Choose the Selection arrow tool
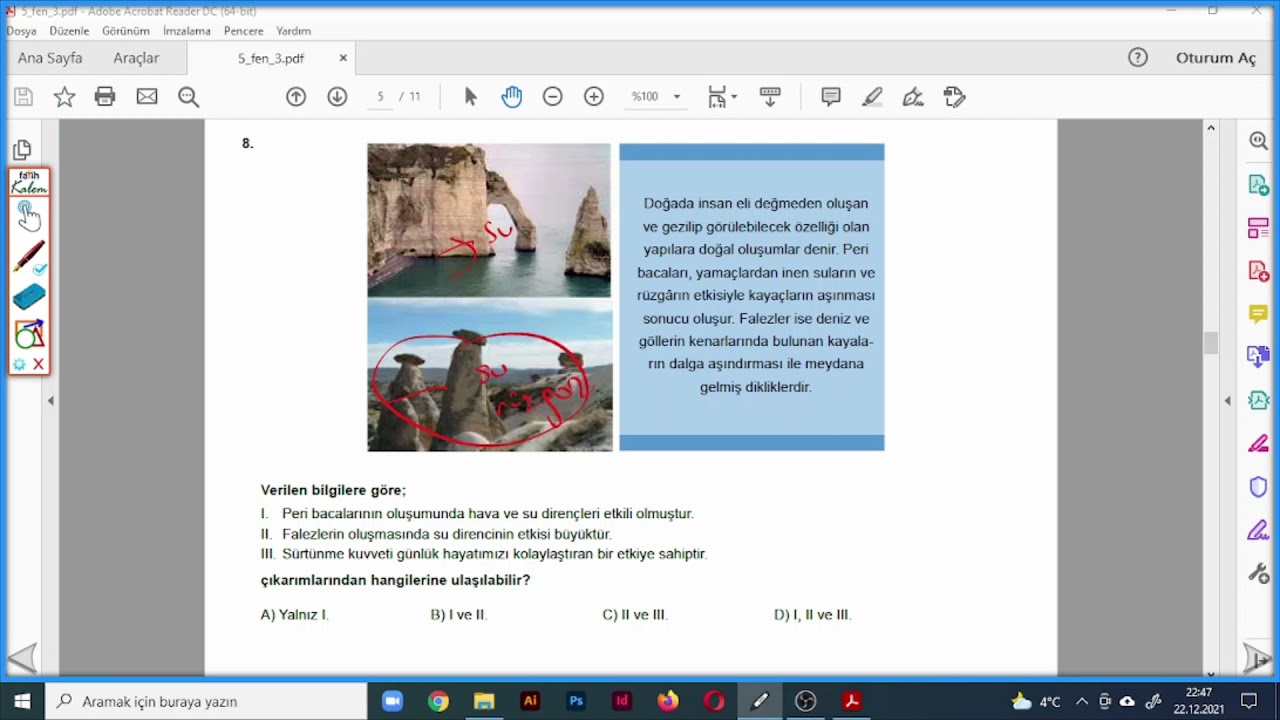Screen dimensions: 1280x720 click(x=471, y=97)
